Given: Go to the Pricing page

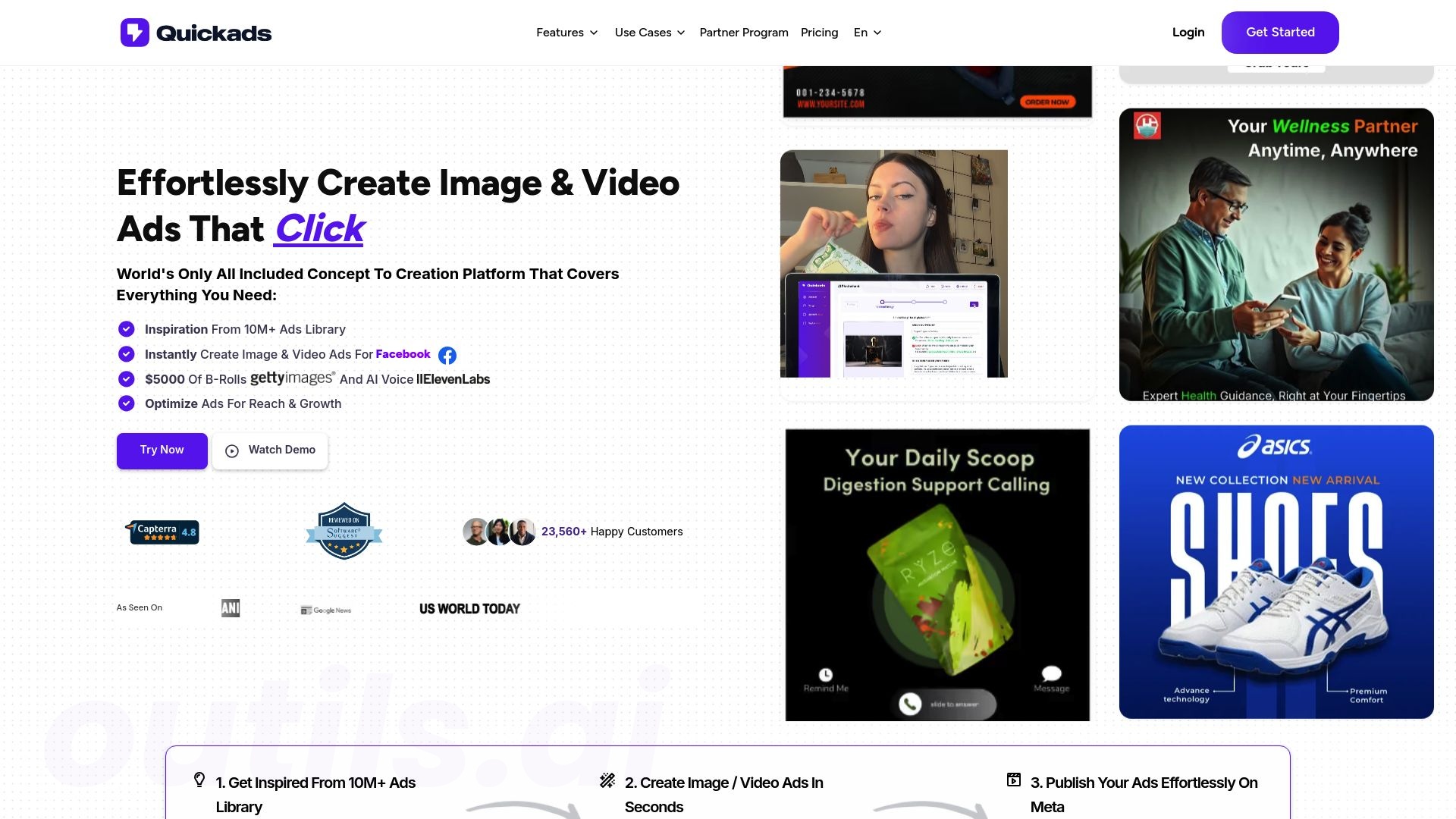Looking at the screenshot, I should point(820,33).
